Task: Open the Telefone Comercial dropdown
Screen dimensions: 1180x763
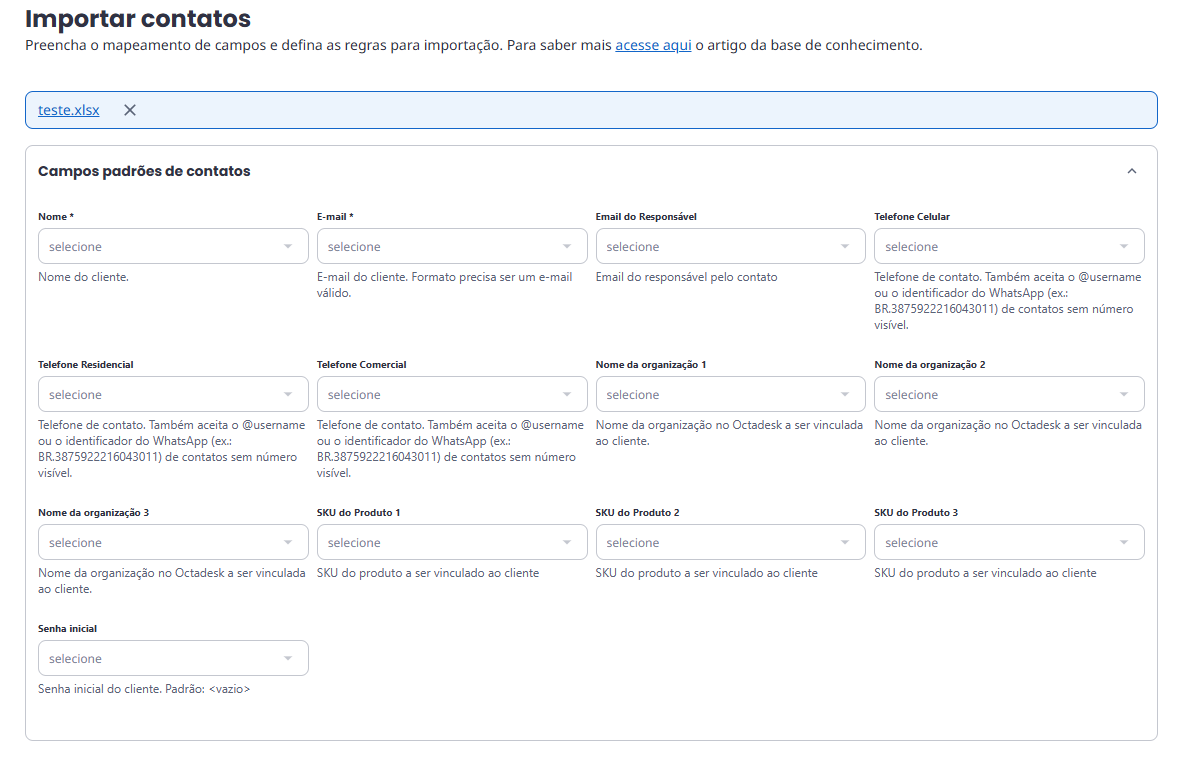Action: click(x=452, y=394)
